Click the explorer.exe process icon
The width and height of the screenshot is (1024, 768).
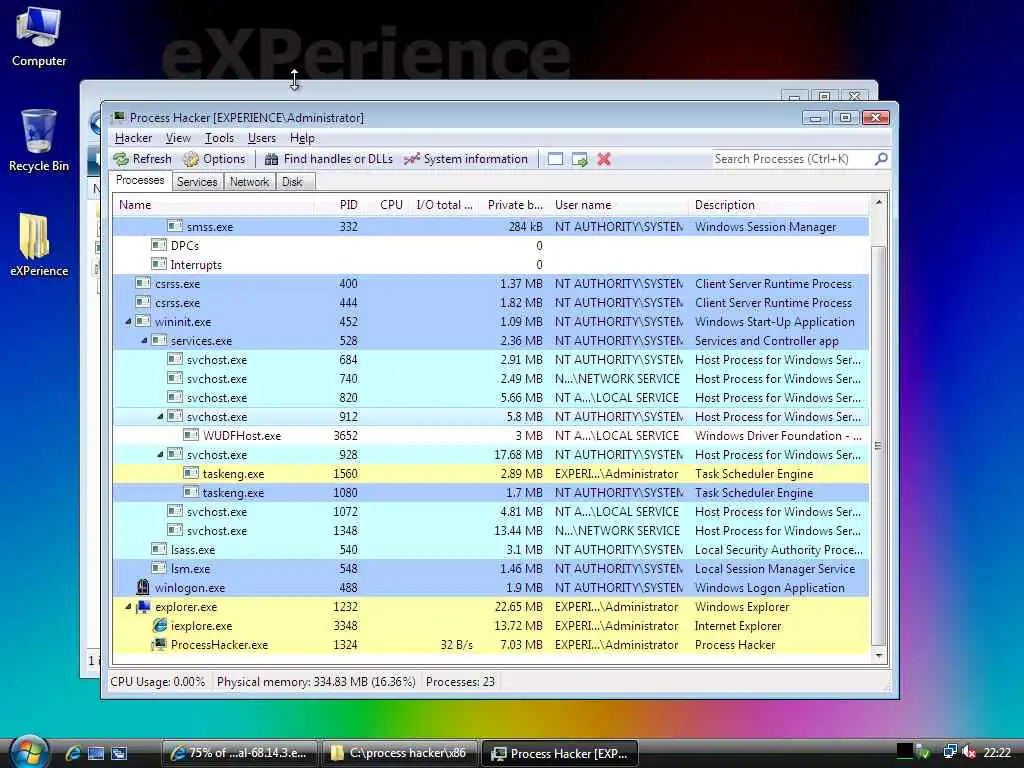(143, 607)
